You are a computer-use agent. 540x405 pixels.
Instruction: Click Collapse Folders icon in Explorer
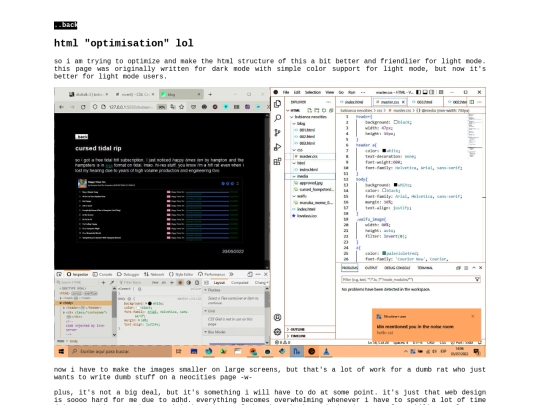[331, 111]
